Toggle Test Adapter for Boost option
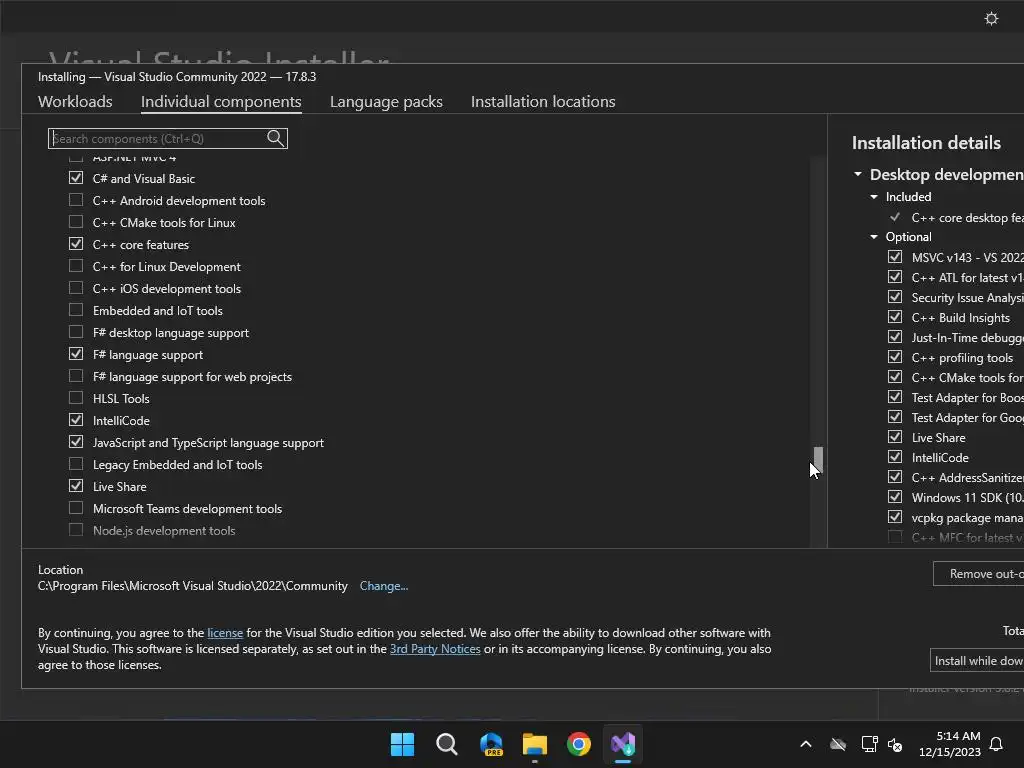 (x=895, y=397)
